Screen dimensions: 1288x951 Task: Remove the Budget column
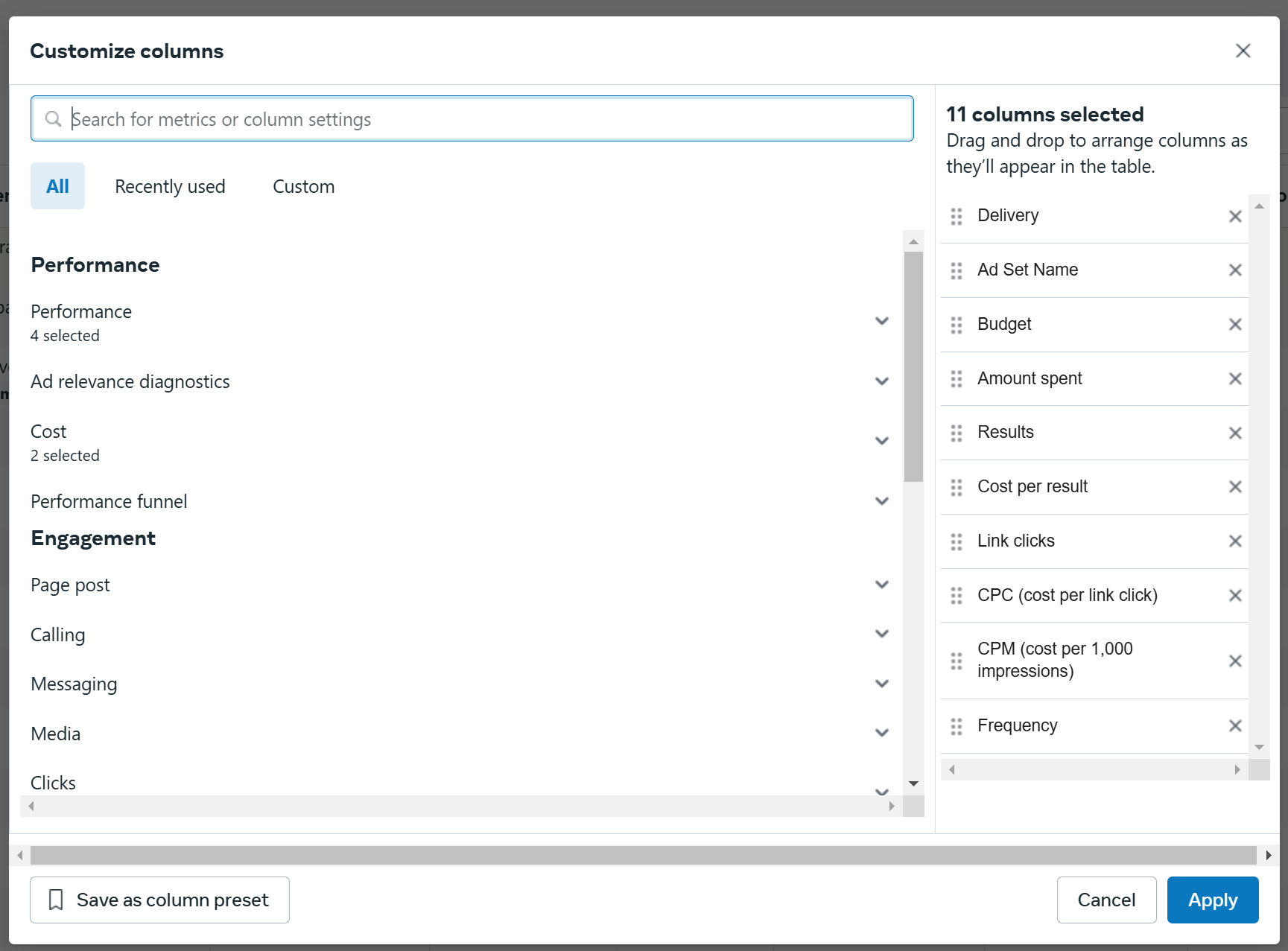pos(1235,325)
